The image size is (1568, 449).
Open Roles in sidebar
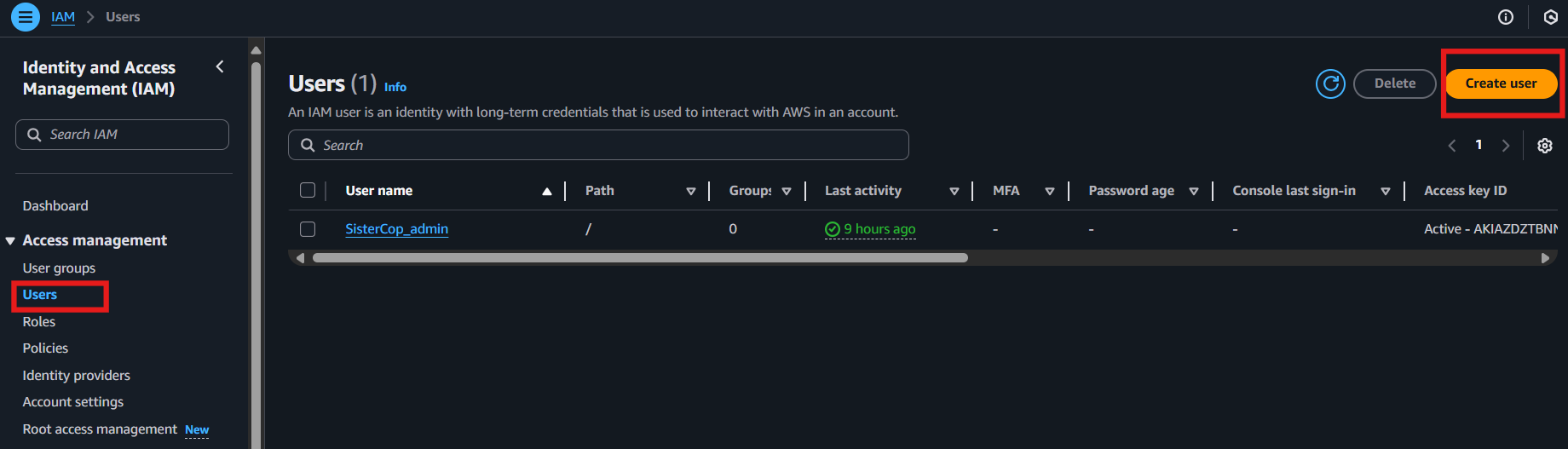(x=39, y=322)
